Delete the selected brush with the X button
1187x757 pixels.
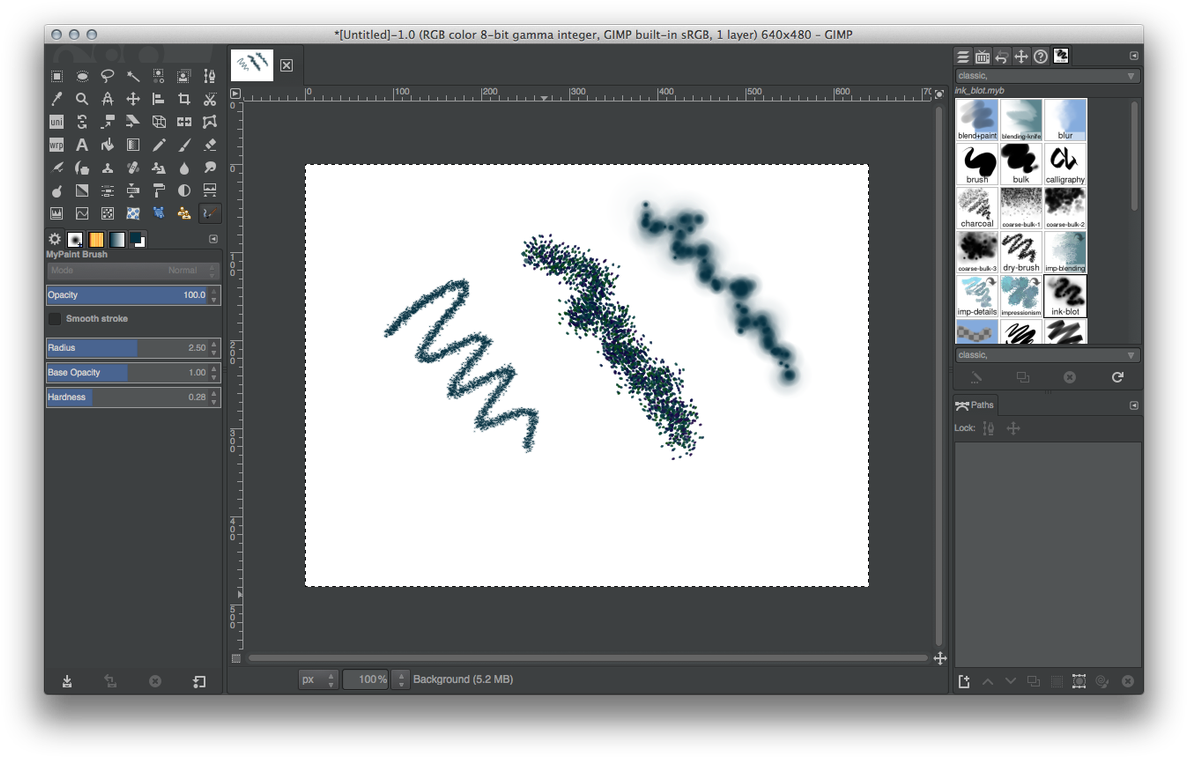coord(1069,377)
